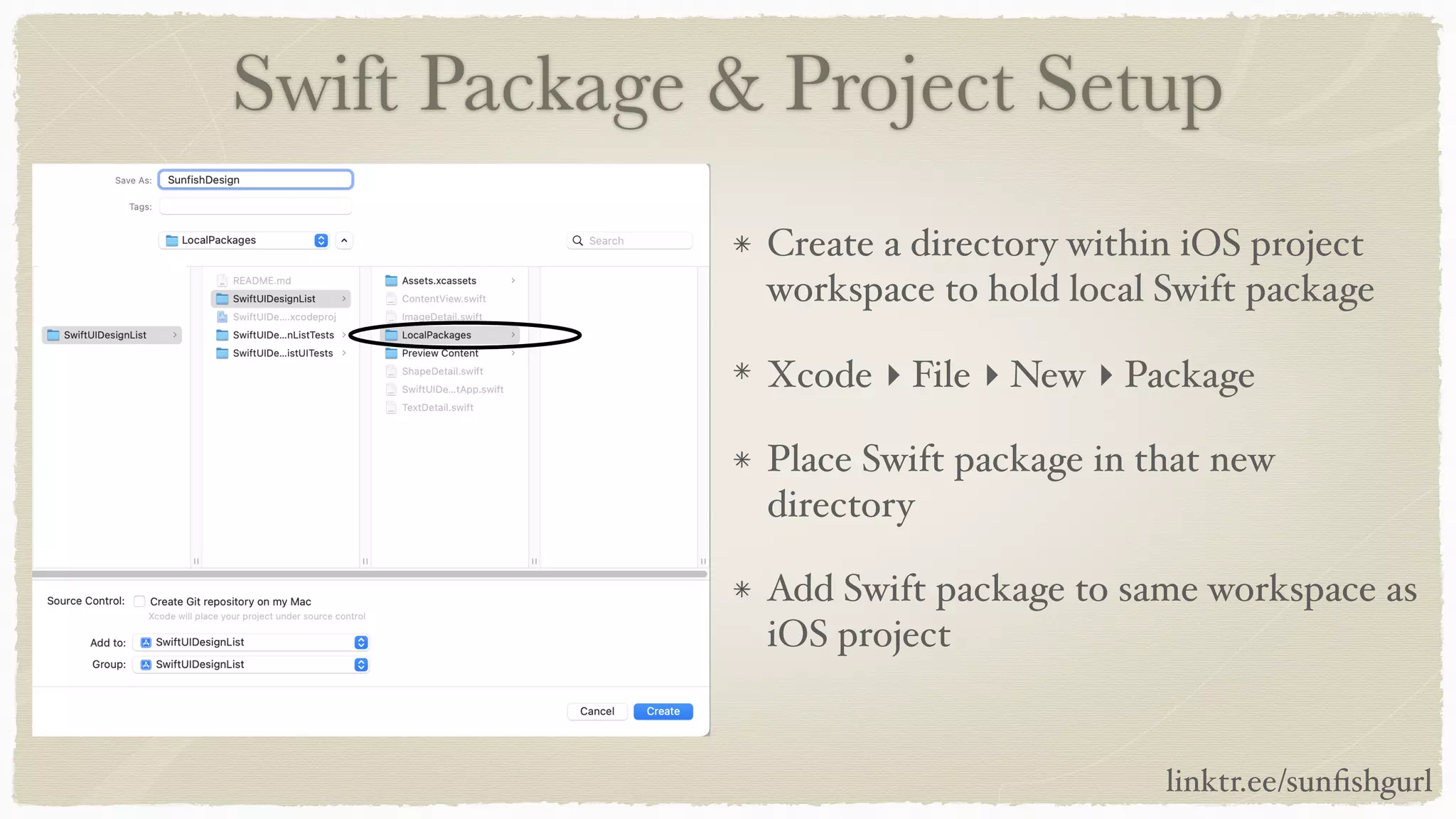
Task: Click TextDetail.swift document icon
Action: (x=391, y=407)
